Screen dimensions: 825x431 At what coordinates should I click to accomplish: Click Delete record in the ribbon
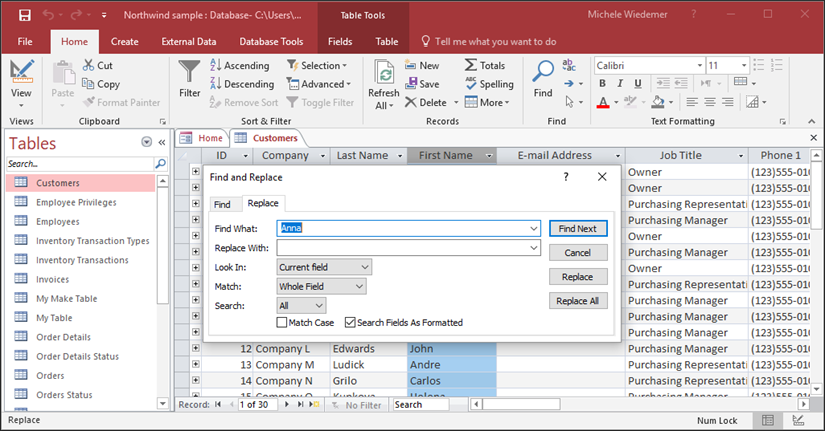click(426, 102)
